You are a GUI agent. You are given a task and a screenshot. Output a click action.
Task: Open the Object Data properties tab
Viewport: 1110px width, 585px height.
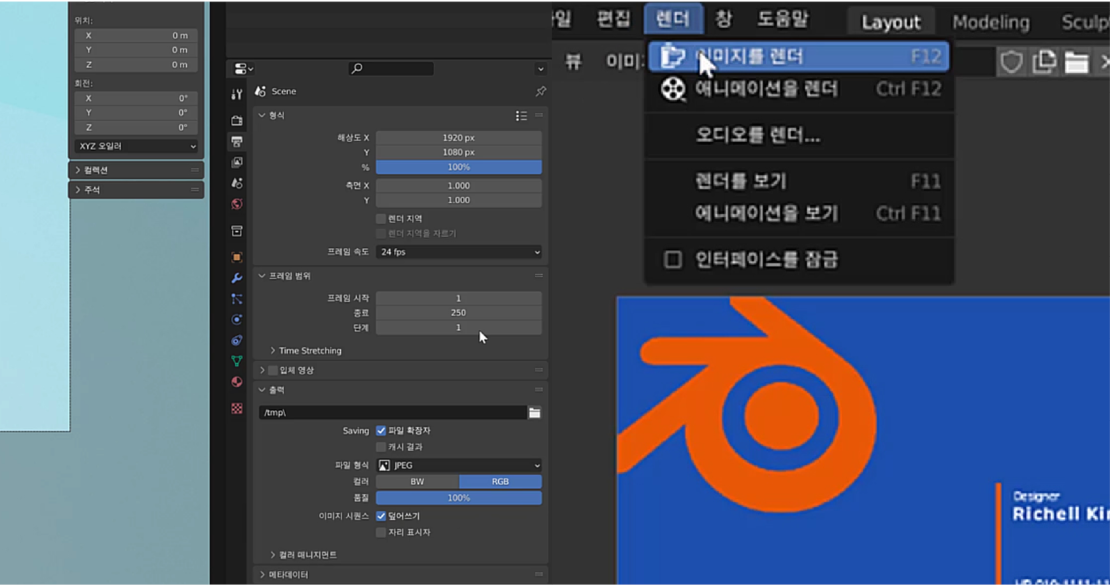(x=236, y=361)
